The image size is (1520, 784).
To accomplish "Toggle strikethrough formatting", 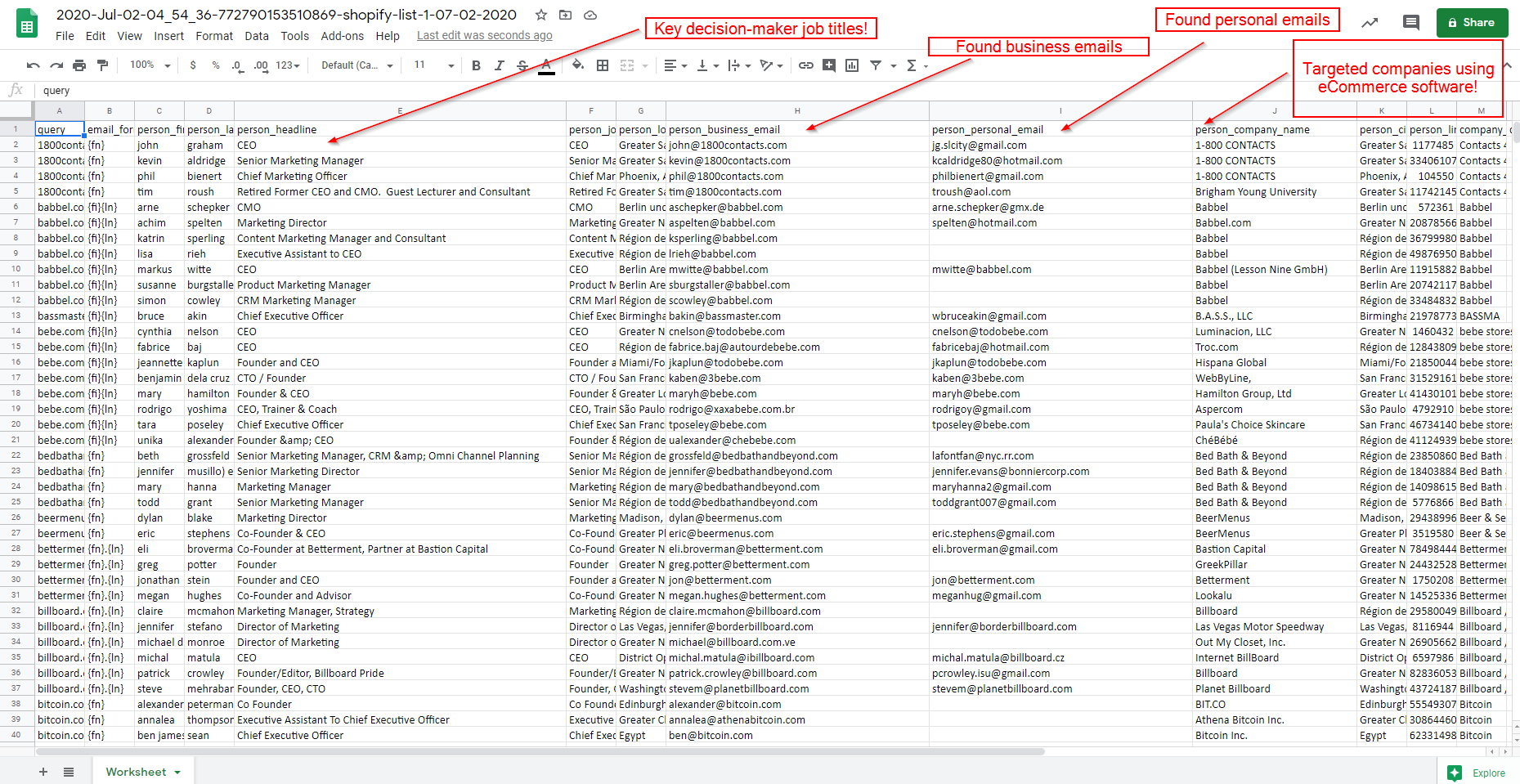I will pyautogui.click(x=522, y=65).
